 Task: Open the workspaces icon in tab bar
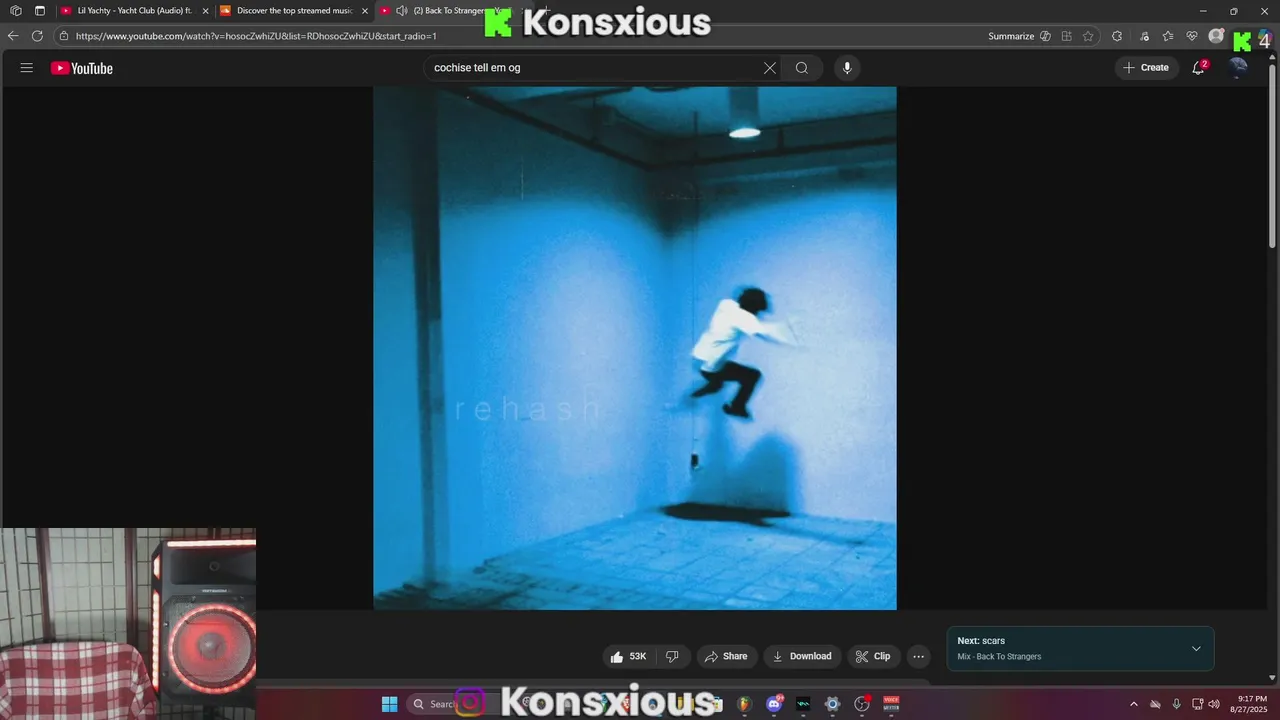(x=16, y=11)
